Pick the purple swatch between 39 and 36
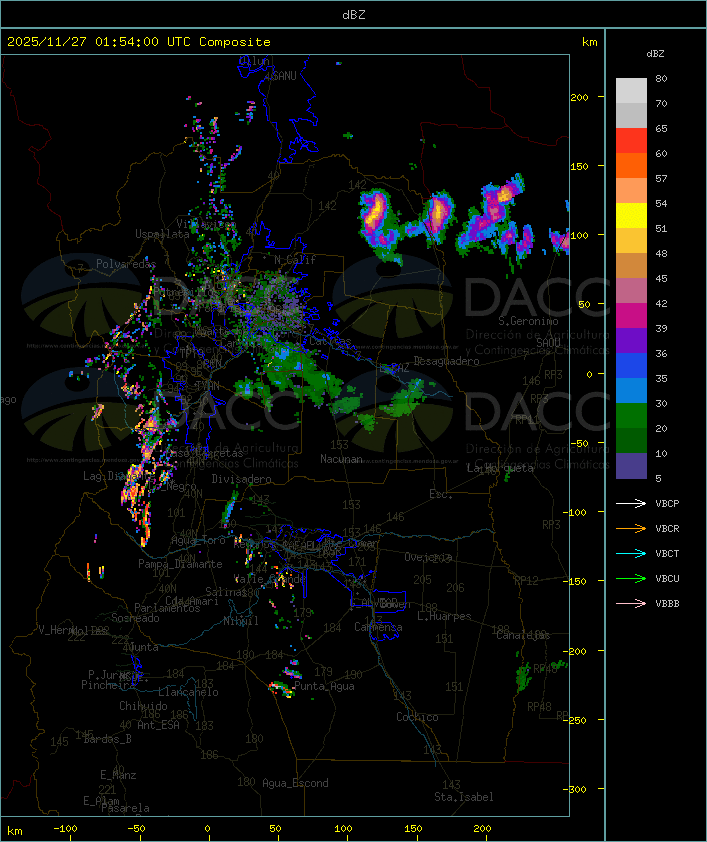This screenshot has height=842, width=707. pos(631,340)
